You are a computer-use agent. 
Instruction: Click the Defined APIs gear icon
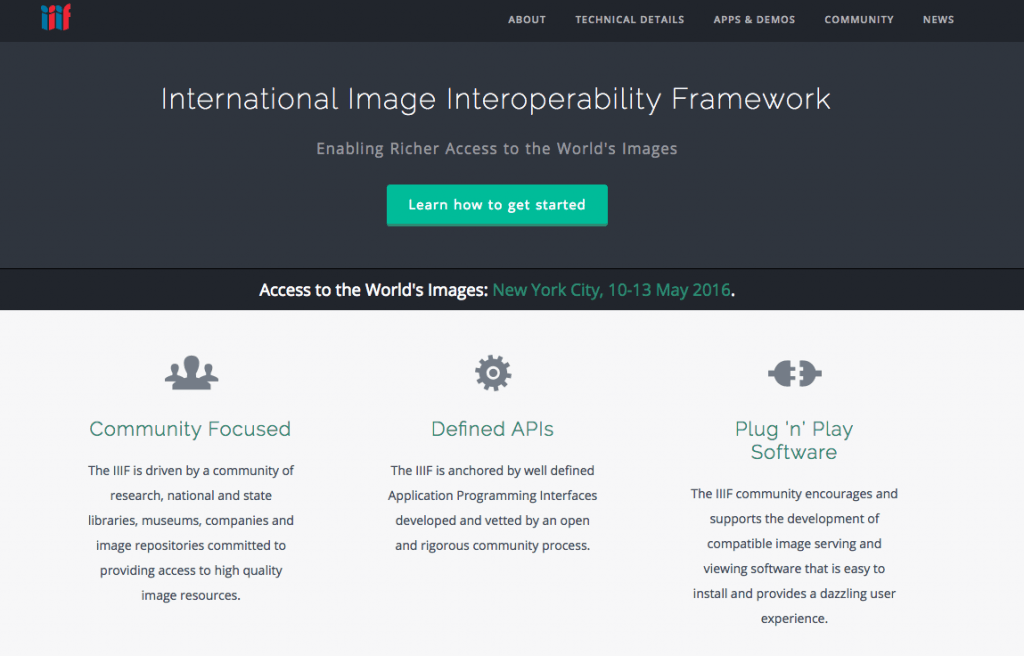[x=493, y=373]
